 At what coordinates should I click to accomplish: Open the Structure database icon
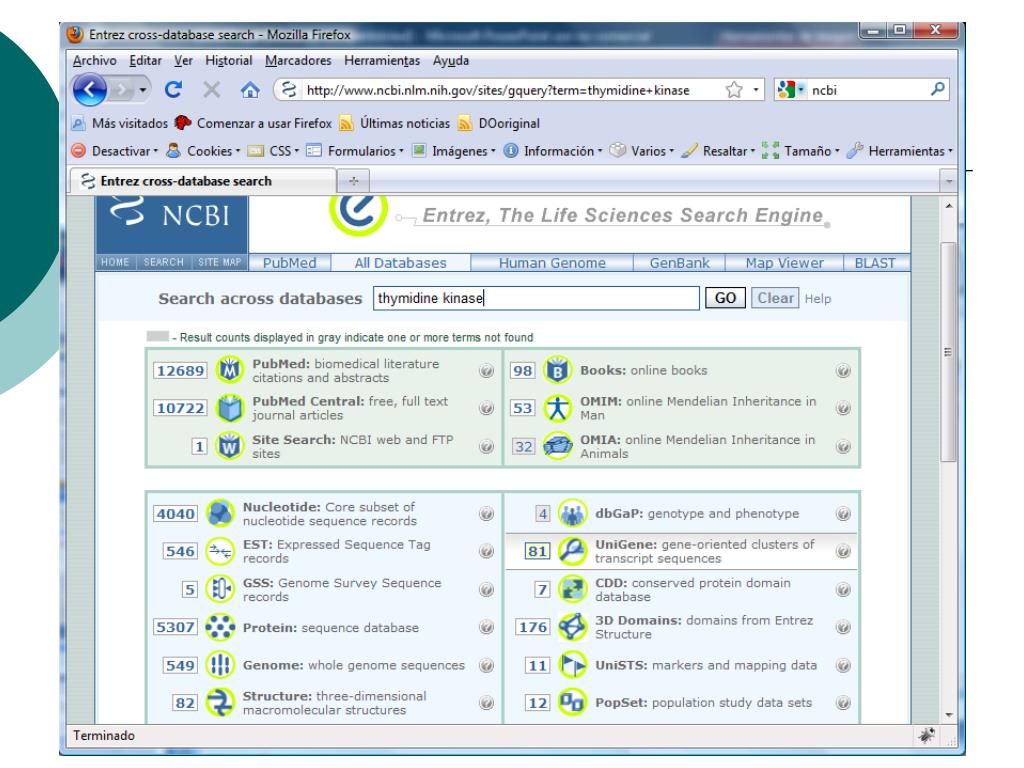220,703
